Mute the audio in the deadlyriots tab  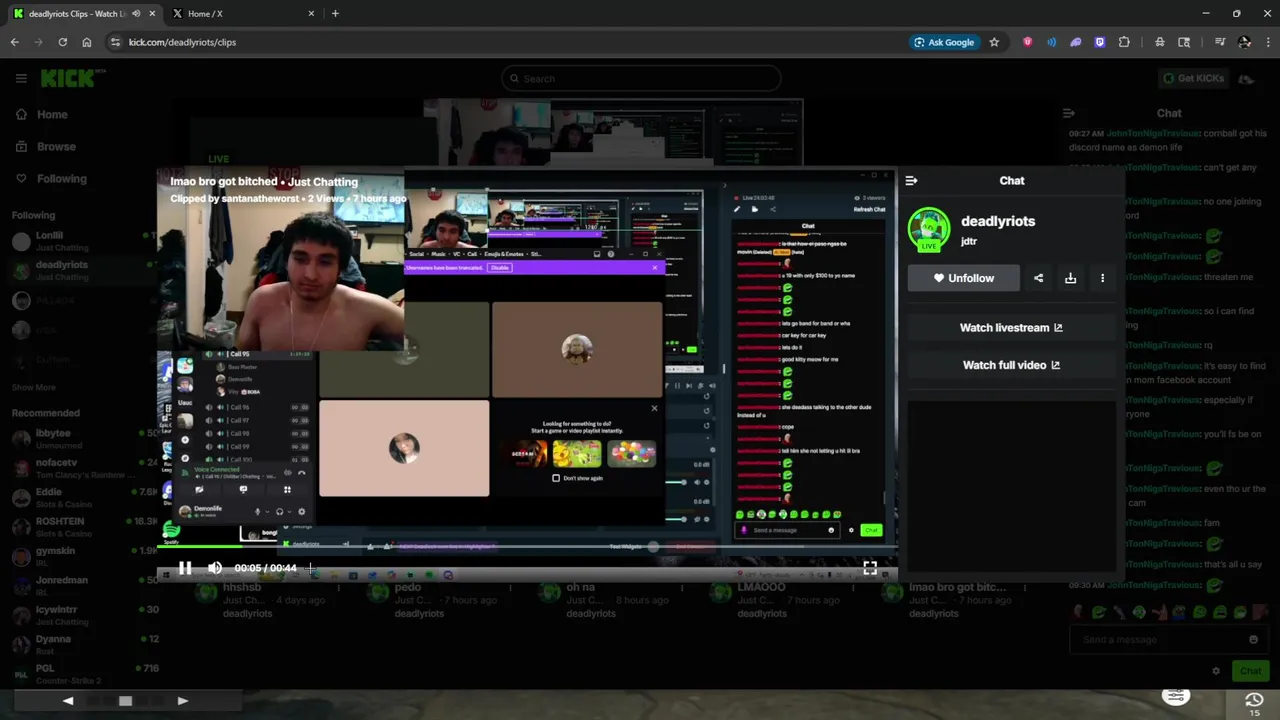[x=136, y=14]
